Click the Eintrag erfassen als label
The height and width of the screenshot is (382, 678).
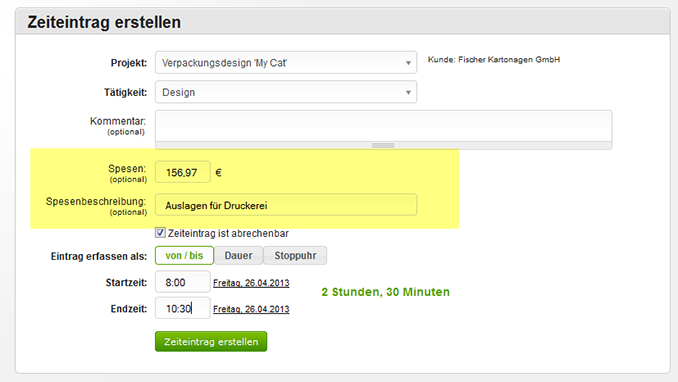(99, 256)
